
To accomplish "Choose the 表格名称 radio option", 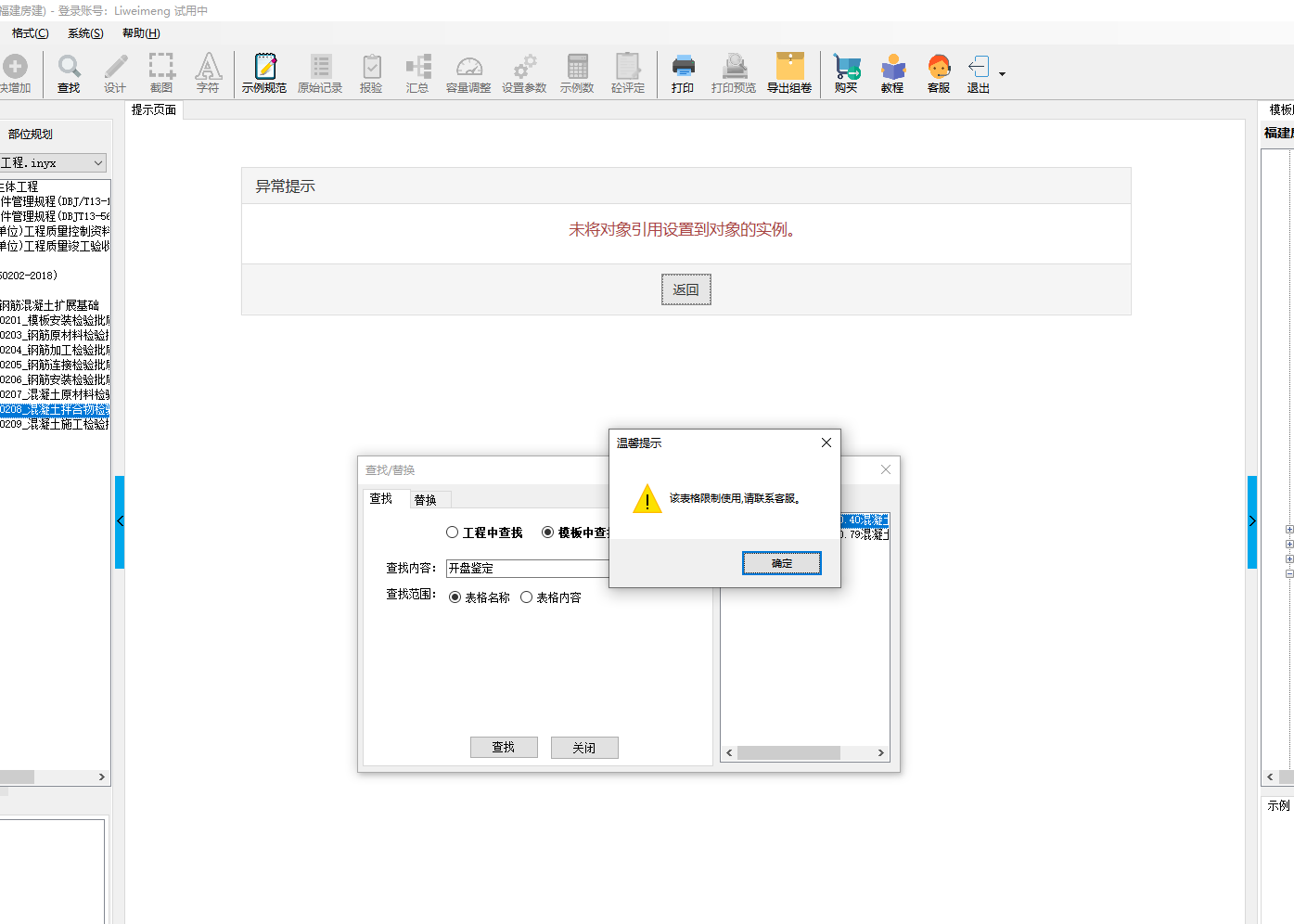I will (455, 597).
